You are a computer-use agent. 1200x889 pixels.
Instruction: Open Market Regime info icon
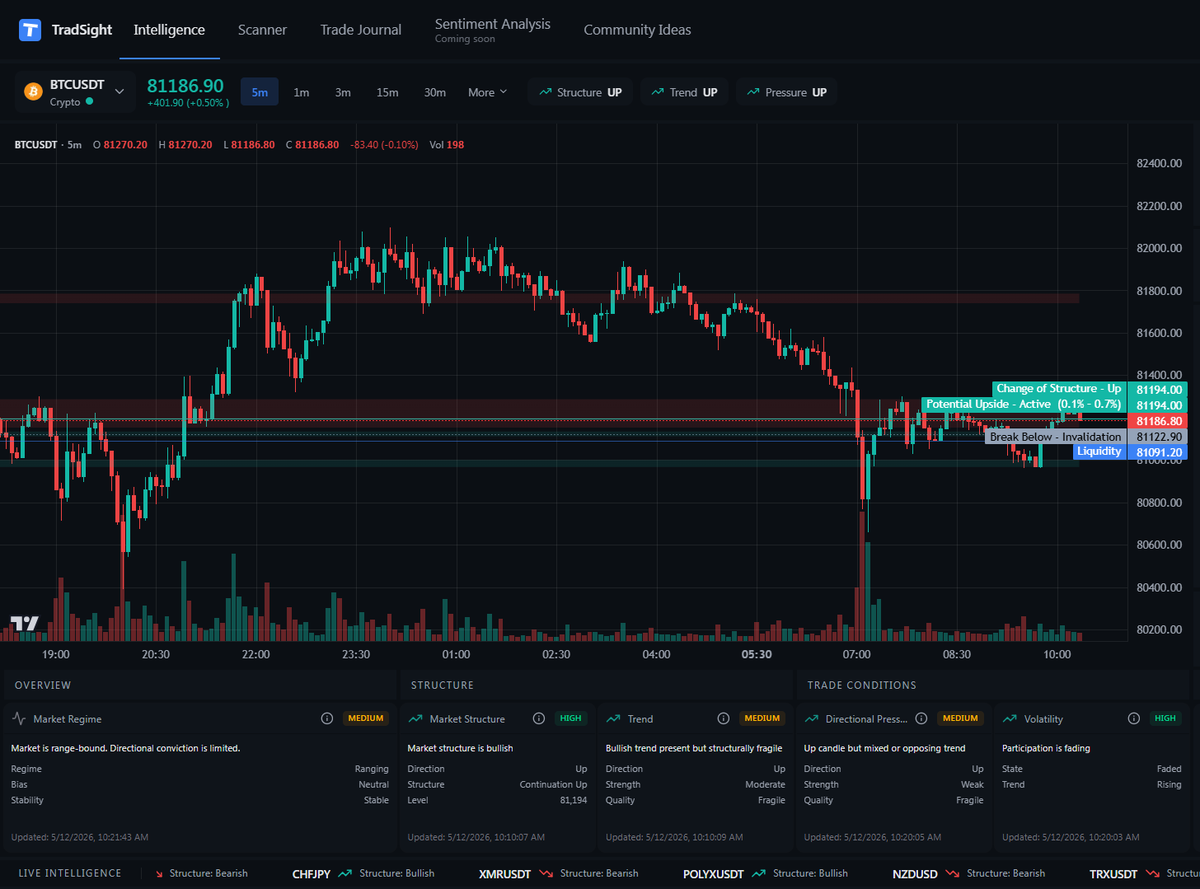[326, 718]
